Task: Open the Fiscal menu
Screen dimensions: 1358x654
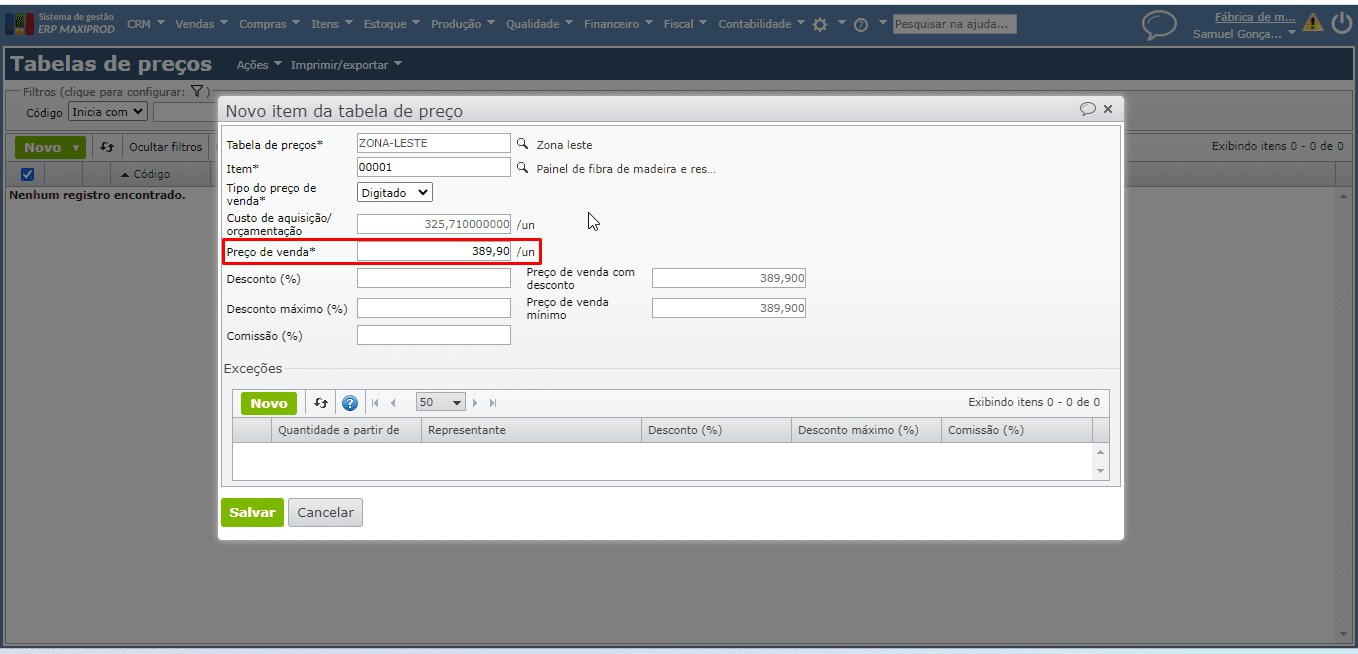Action: [685, 24]
